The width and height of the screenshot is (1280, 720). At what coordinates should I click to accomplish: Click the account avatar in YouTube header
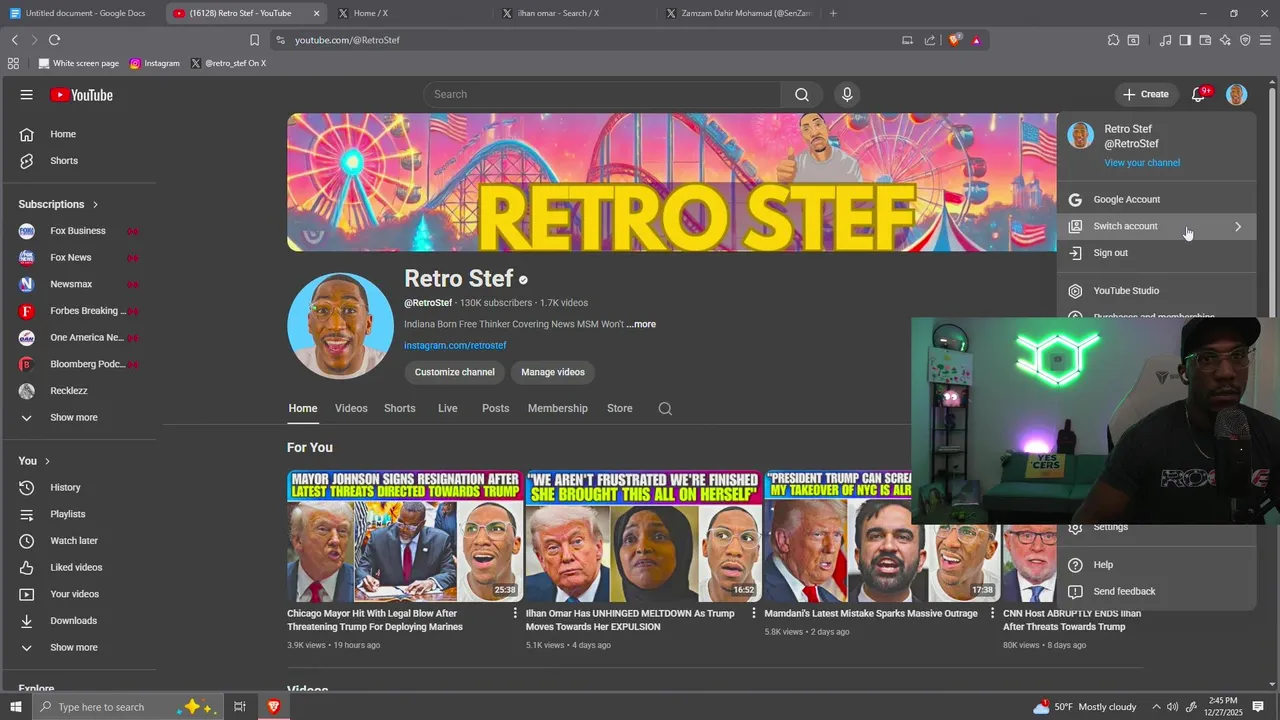coord(1237,94)
